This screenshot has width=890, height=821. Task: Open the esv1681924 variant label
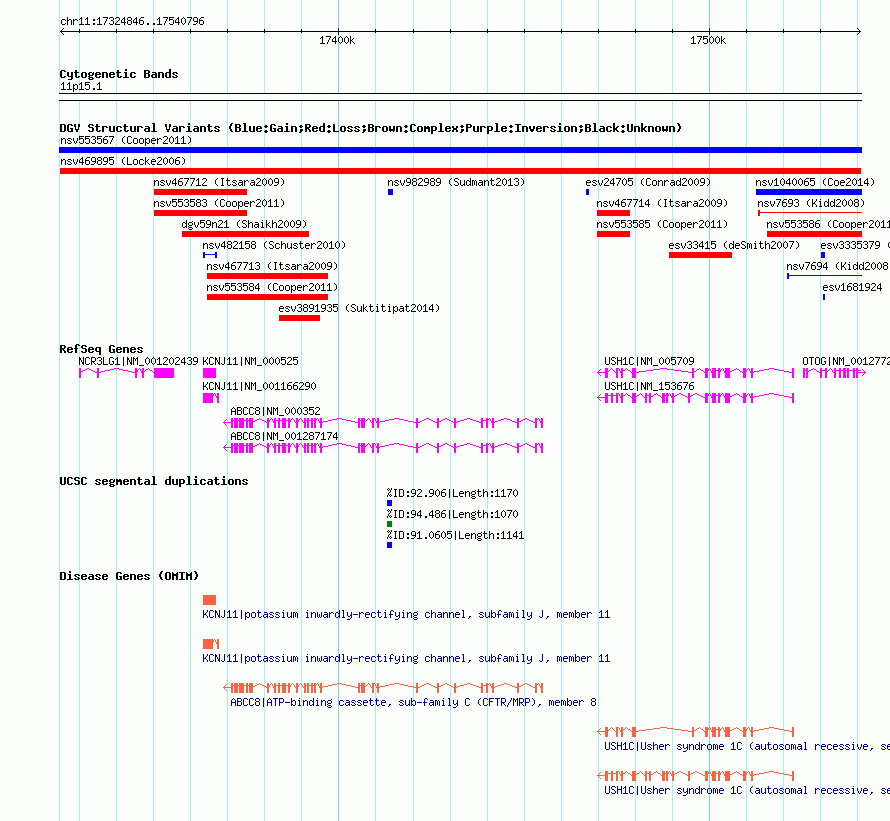point(853,287)
